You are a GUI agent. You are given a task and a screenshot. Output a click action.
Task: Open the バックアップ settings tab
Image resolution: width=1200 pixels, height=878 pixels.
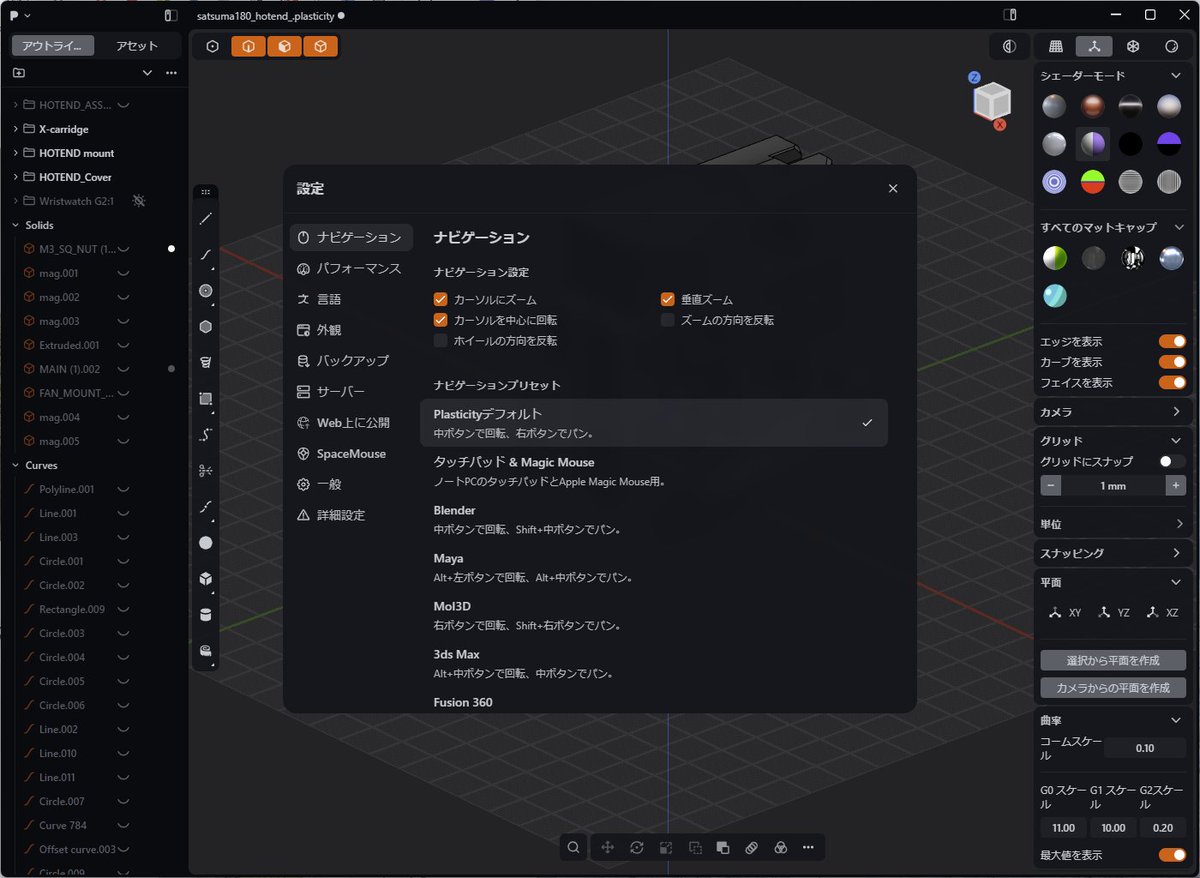(x=351, y=360)
